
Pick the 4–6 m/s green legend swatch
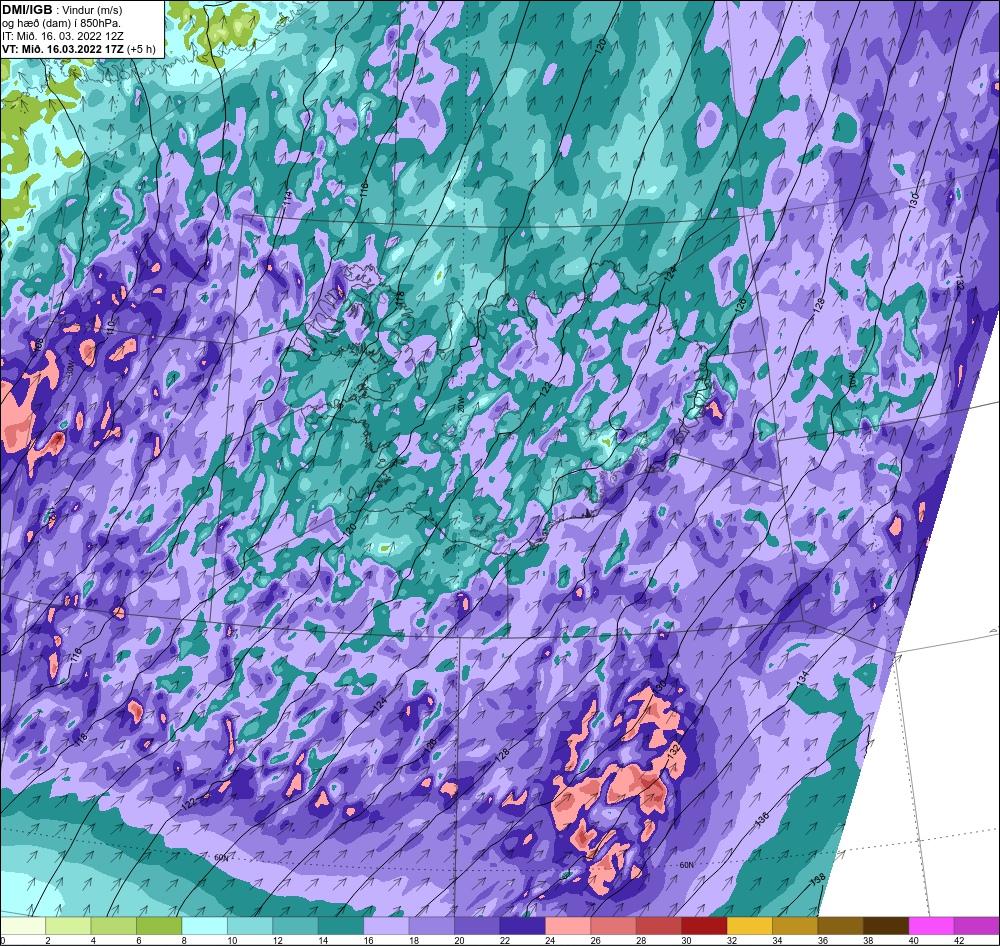[114, 926]
